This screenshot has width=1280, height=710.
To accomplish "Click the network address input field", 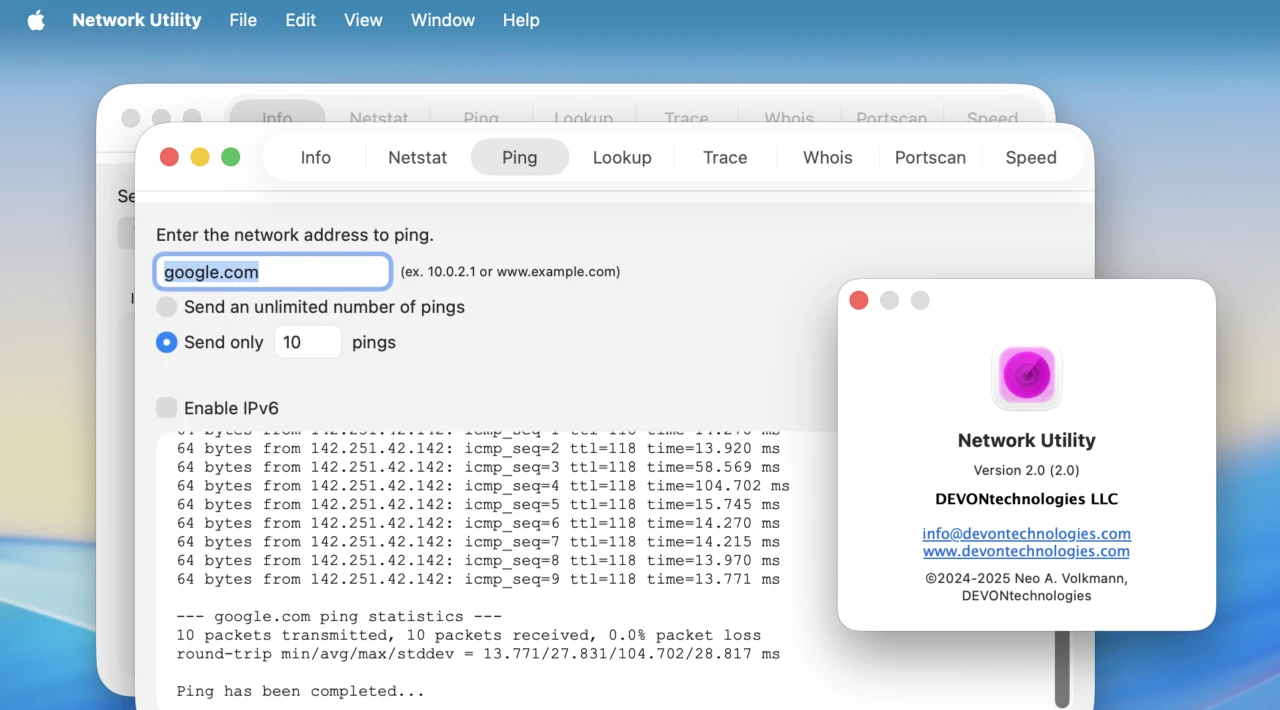I will [272, 271].
